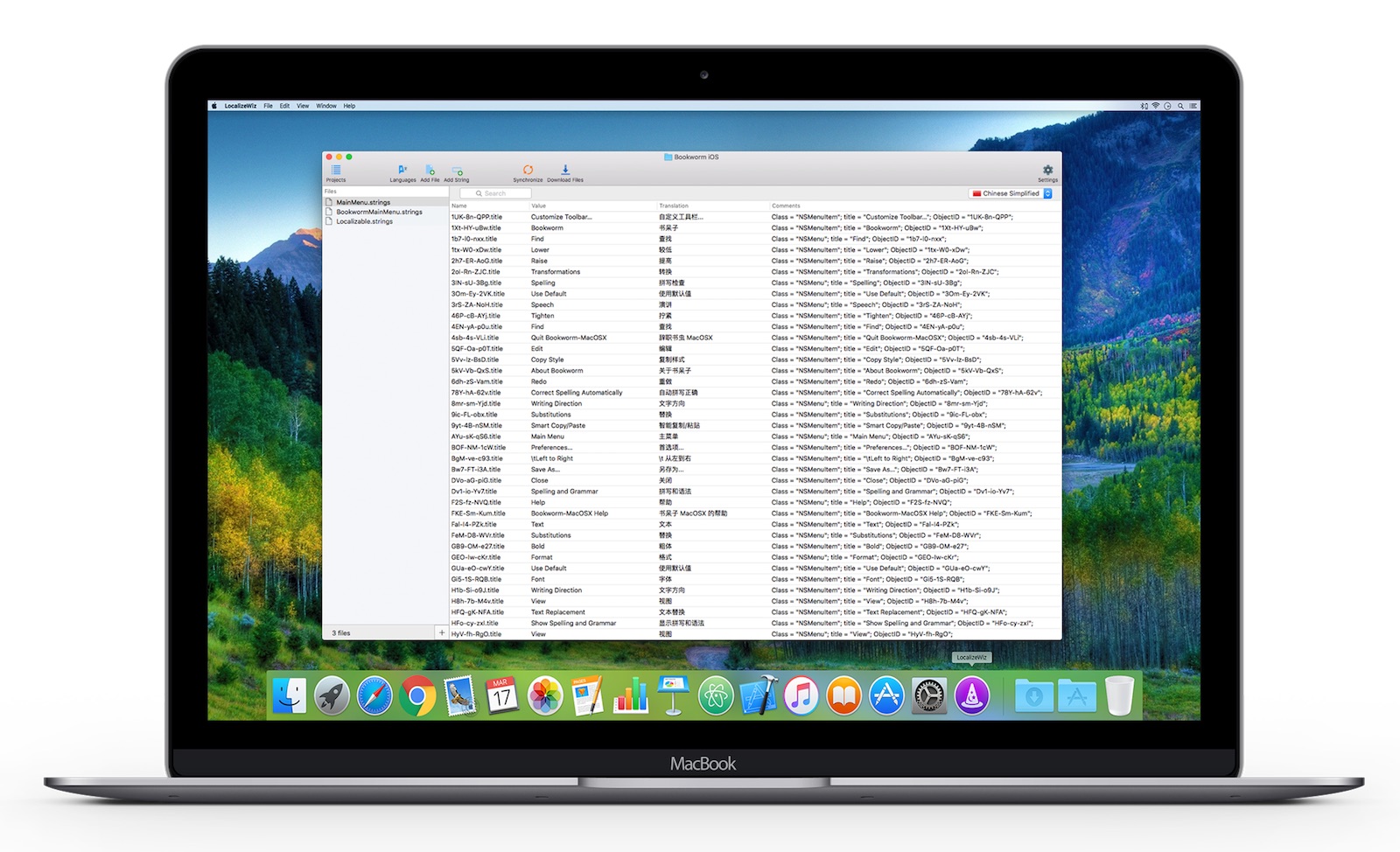Click the value 'Preferences...'

pyautogui.click(x=551, y=448)
